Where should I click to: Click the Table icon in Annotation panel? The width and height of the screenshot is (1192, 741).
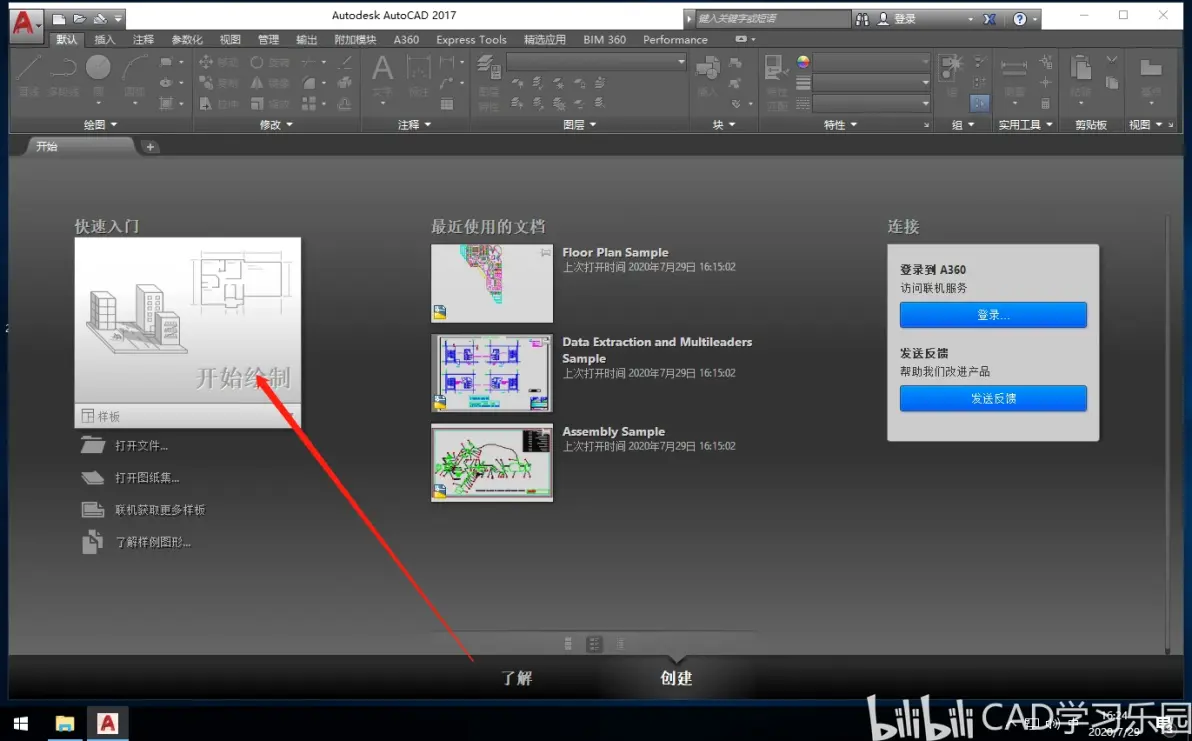pos(447,103)
